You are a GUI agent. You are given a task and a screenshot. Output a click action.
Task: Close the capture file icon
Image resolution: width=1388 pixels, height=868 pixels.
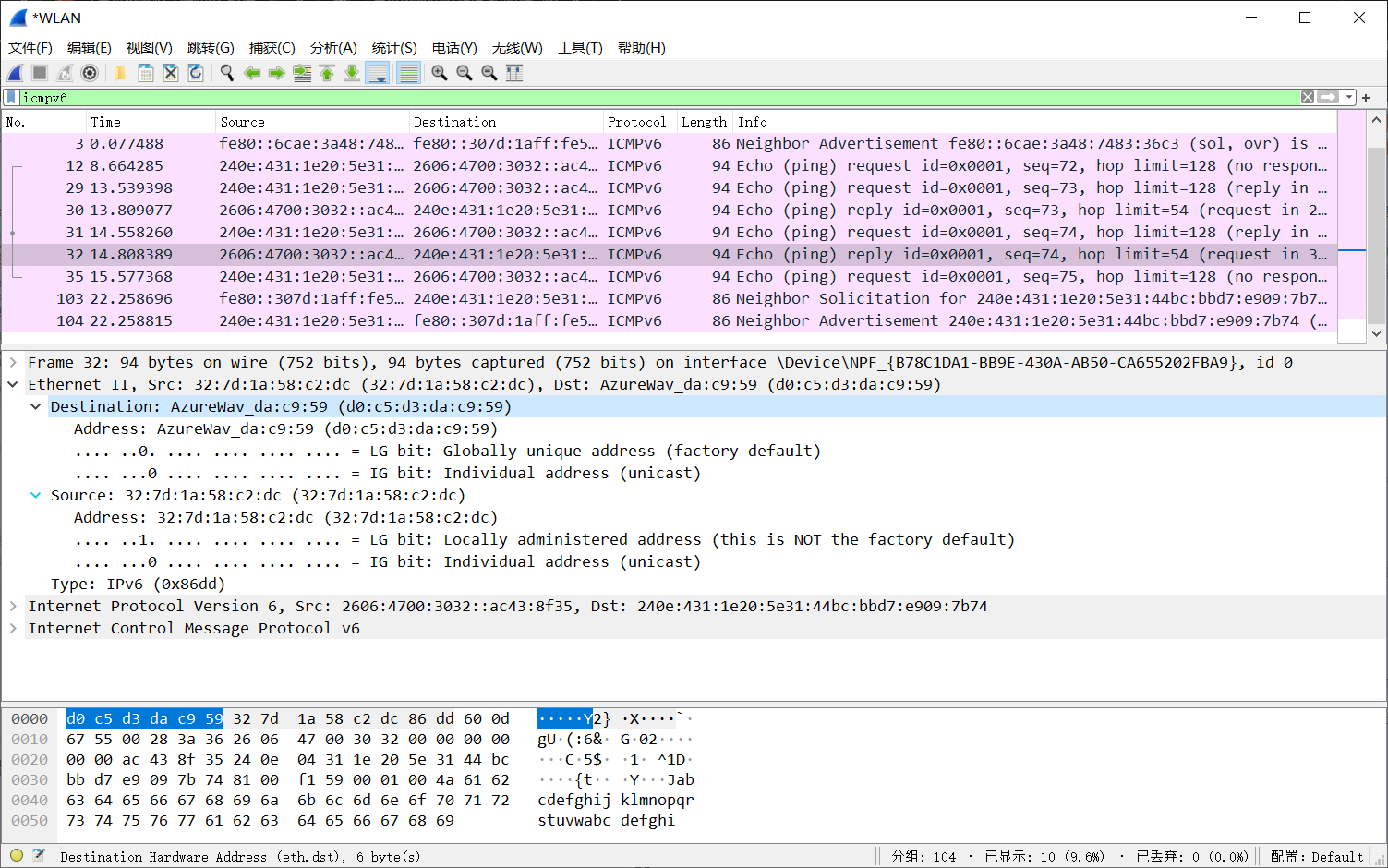pos(171,73)
